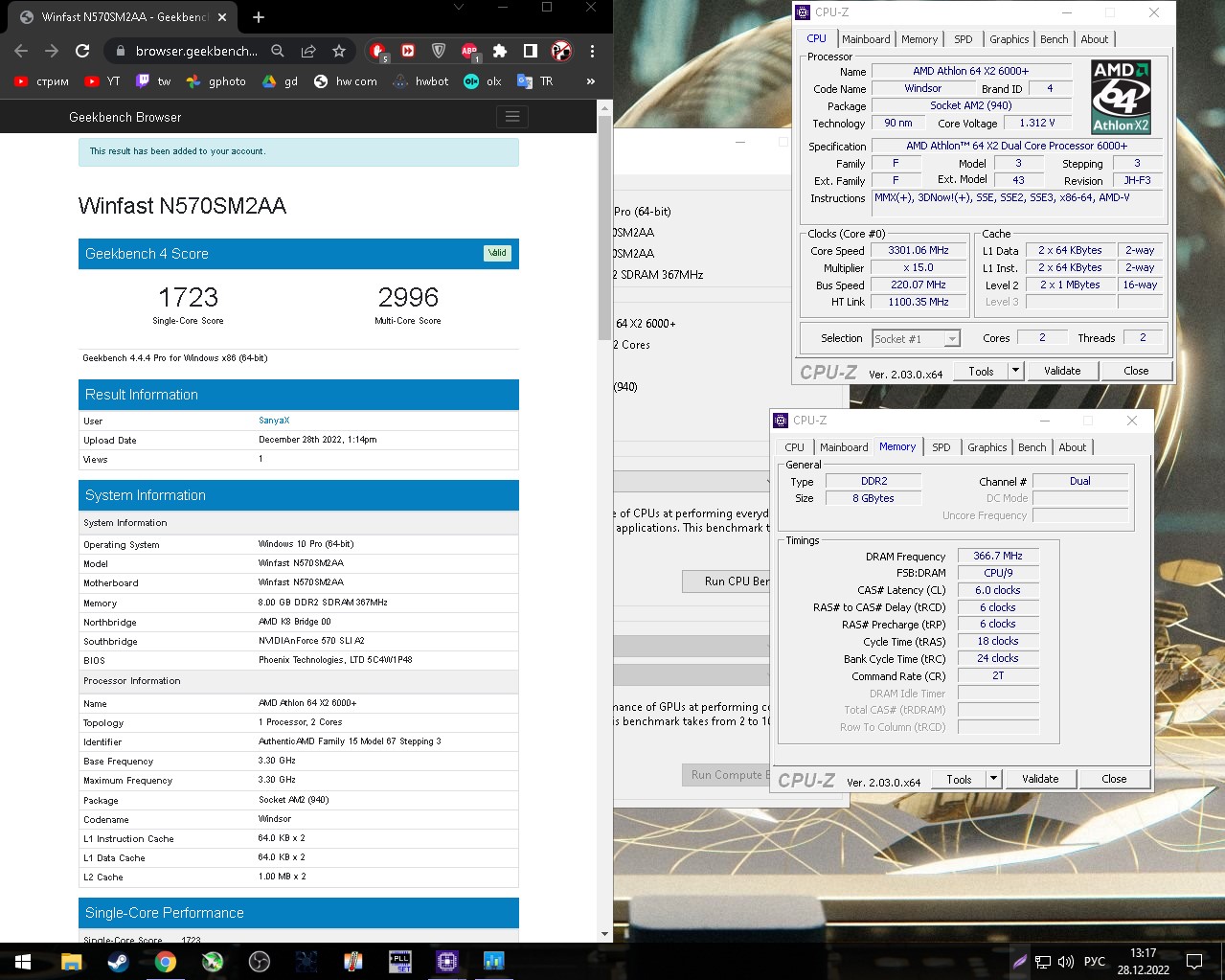Open About tab in lower CPU-Z window
Image resolution: width=1225 pixels, height=980 pixels.
click(1073, 447)
